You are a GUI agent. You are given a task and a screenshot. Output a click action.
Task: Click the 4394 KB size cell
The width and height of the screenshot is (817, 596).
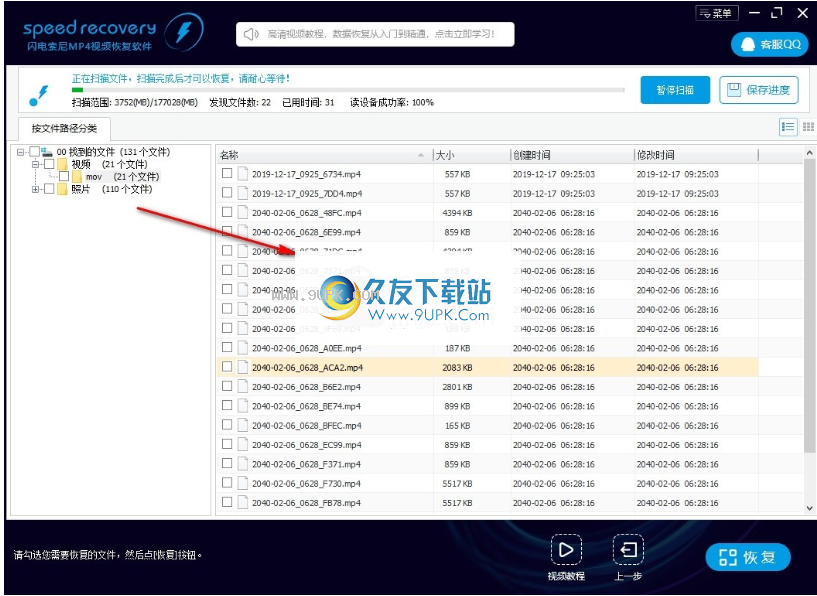[x=457, y=213]
